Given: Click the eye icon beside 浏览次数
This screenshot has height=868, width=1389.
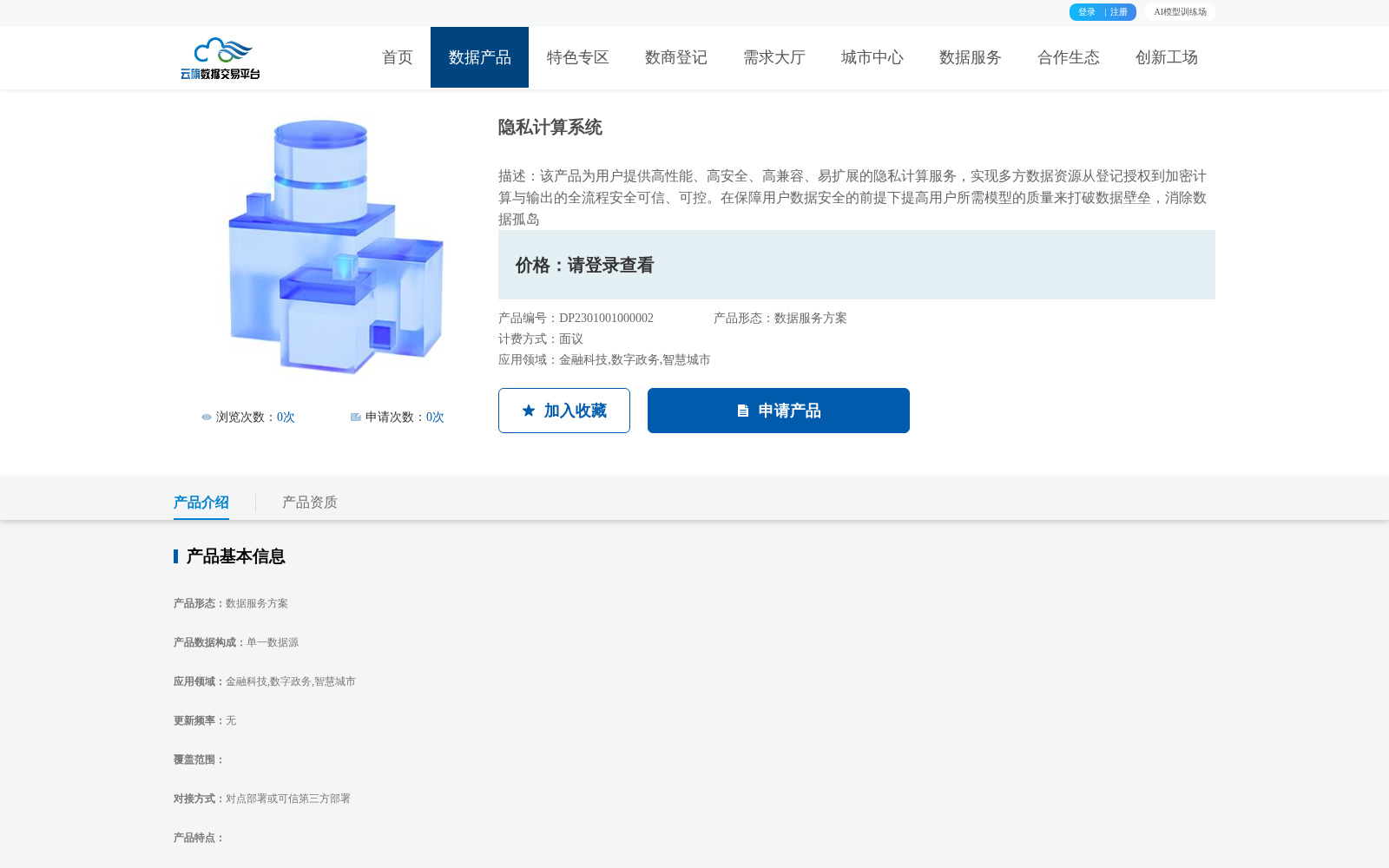Looking at the screenshot, I should pos(207,418).
